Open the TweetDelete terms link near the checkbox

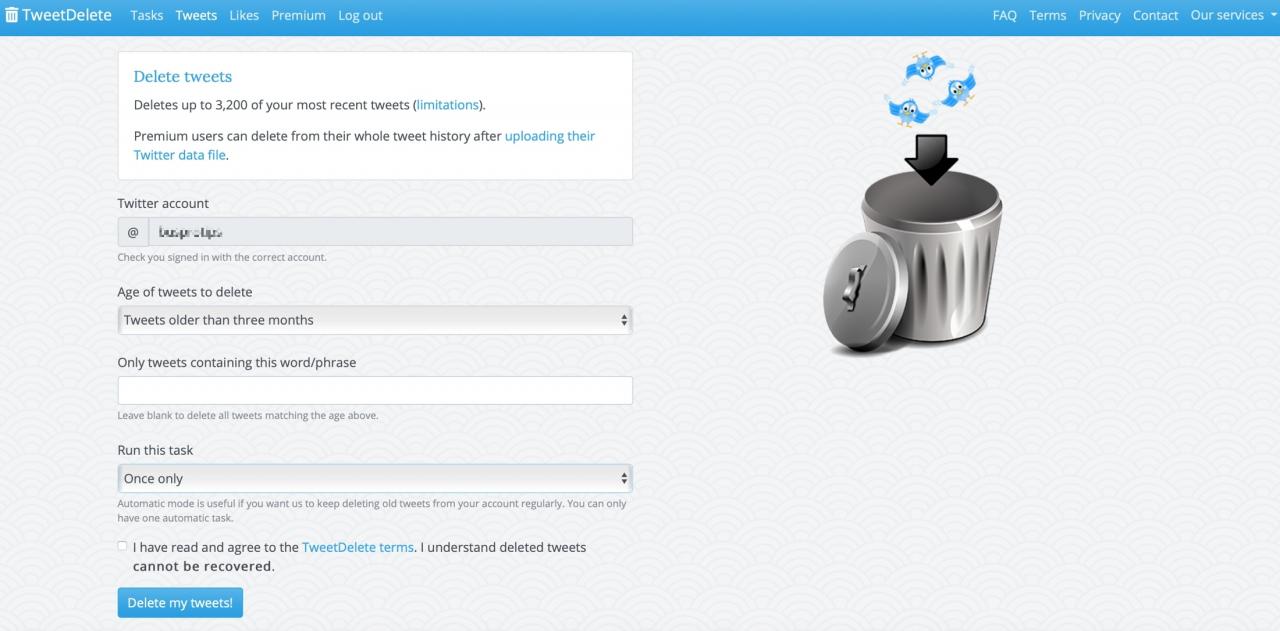coord(358,547)
